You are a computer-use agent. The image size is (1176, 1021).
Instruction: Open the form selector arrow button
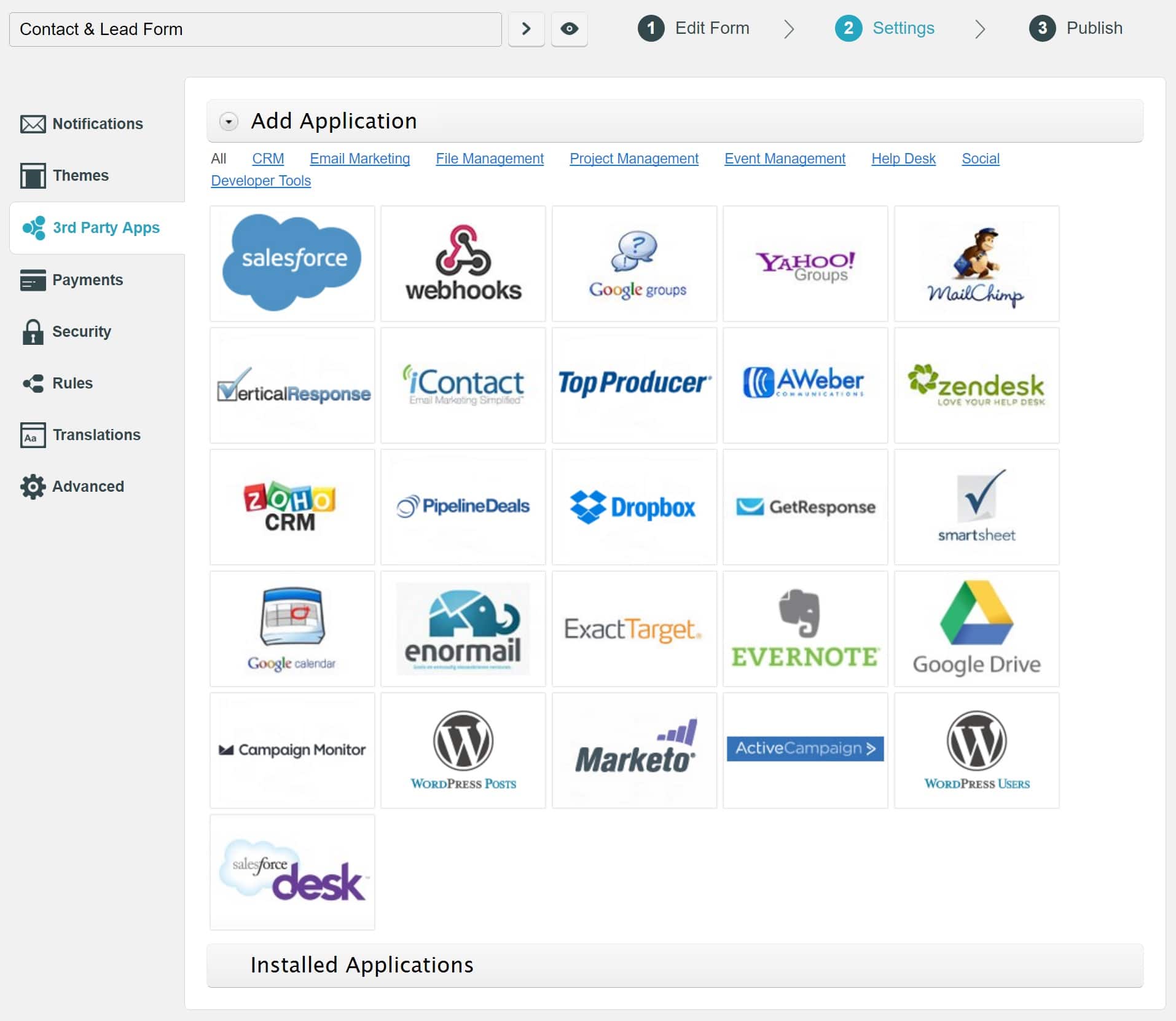(x=526, y=29)
